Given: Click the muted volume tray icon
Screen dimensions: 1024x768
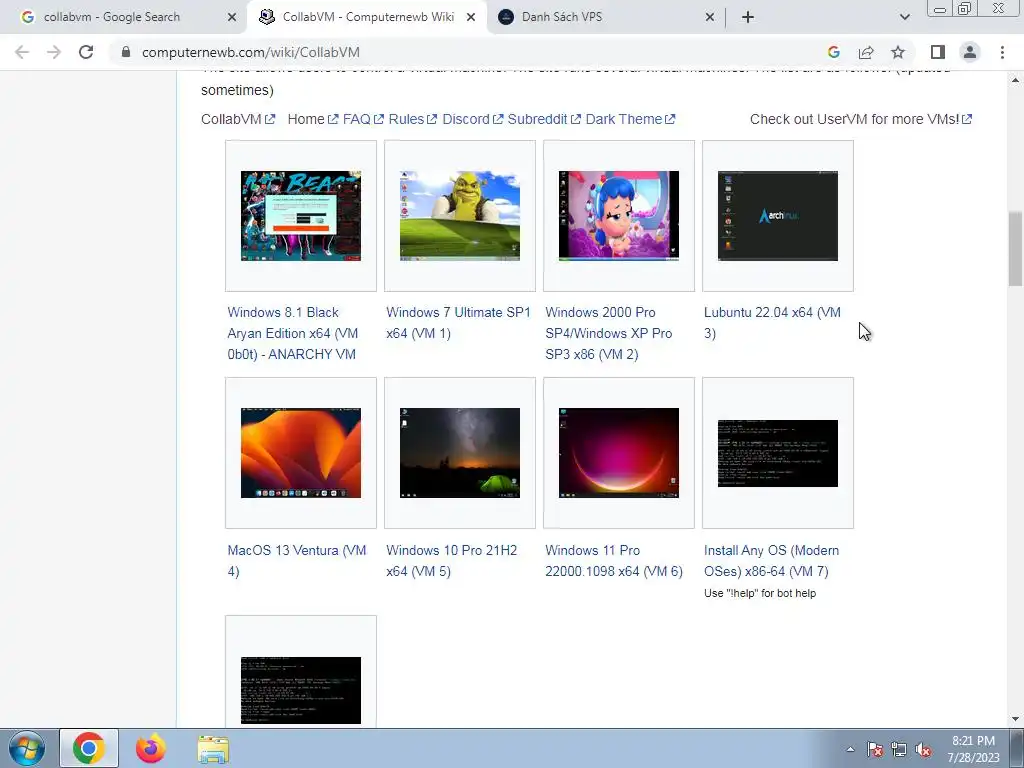Looking at the screenshot, I should (x=923, y=749).
